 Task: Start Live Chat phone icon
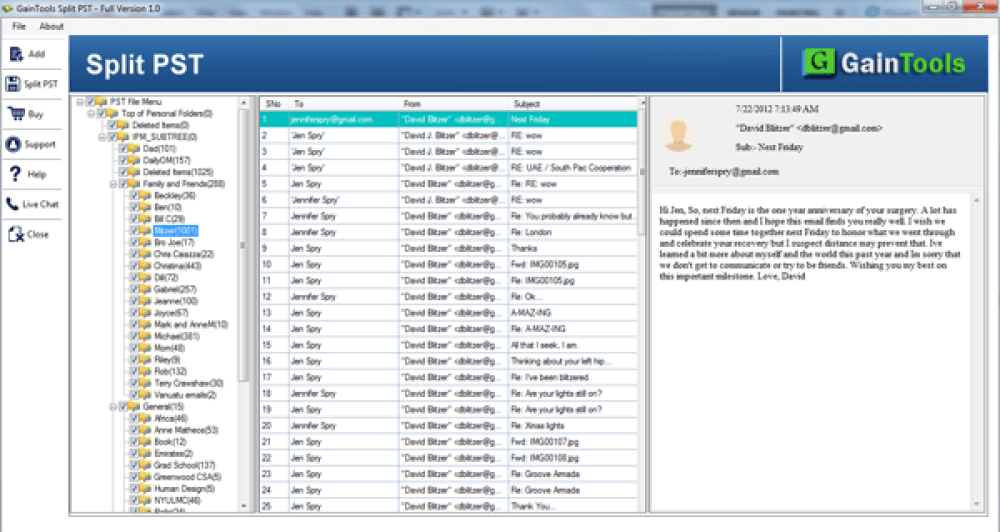point(15,204)
